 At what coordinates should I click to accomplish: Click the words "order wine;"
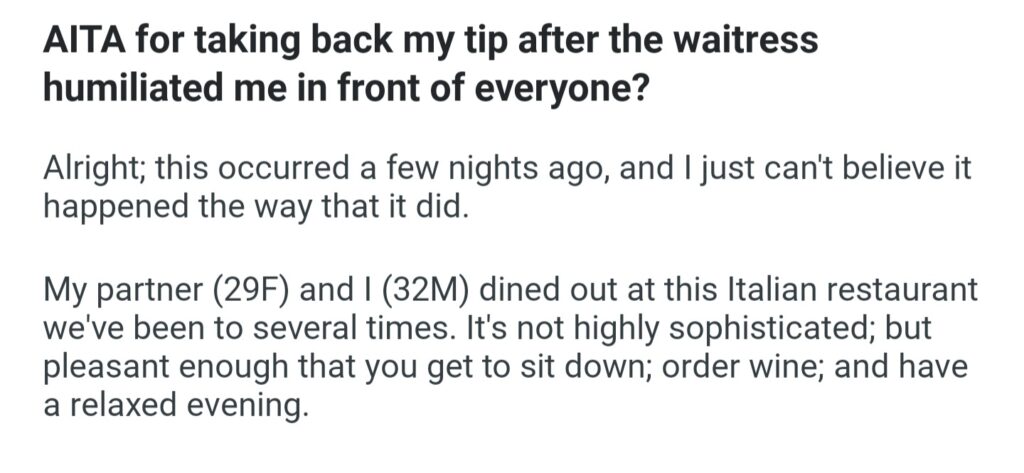[733, 368]
